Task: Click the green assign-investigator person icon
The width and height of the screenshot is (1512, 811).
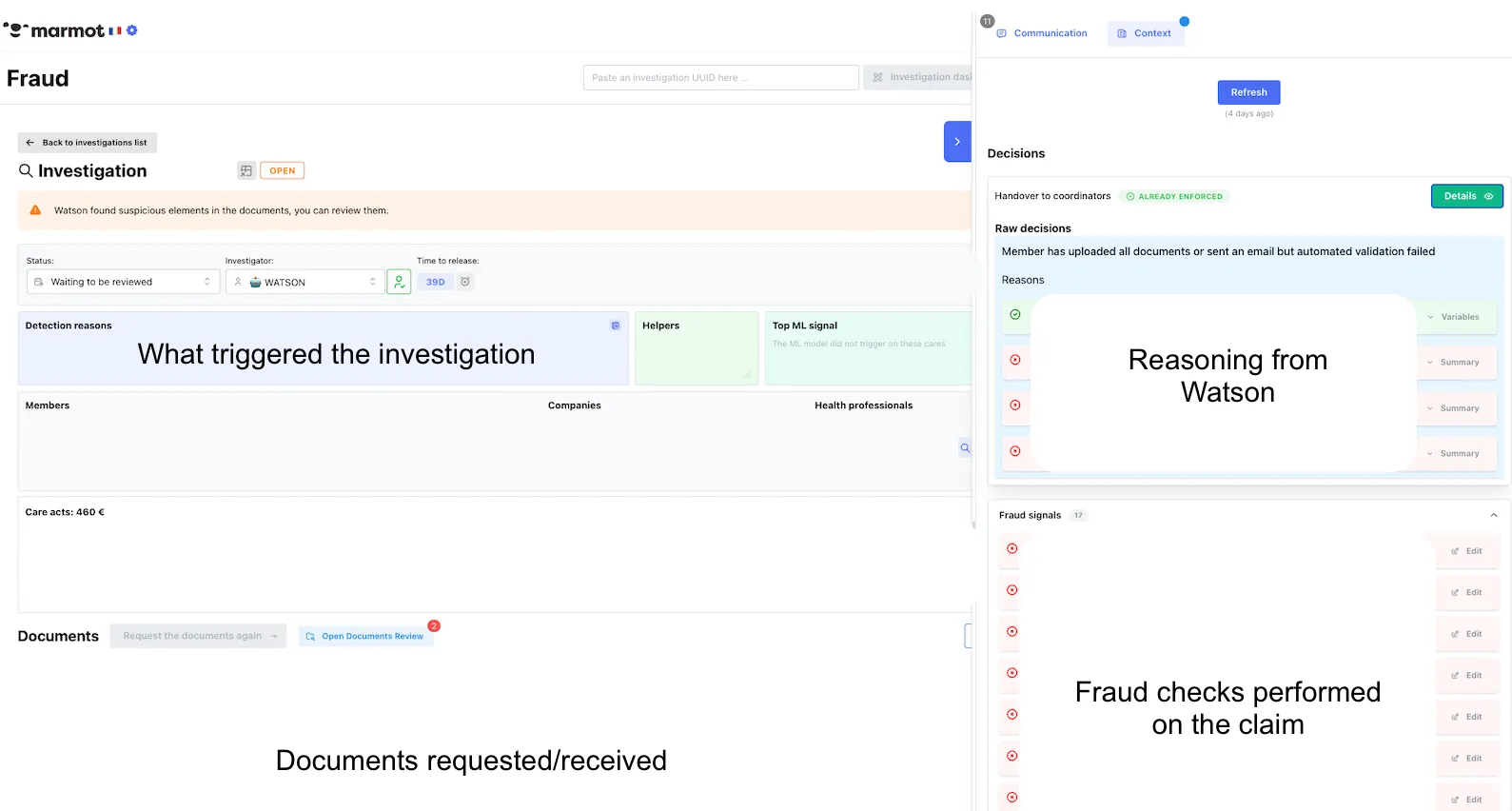Action: click(x=400, y=282)
